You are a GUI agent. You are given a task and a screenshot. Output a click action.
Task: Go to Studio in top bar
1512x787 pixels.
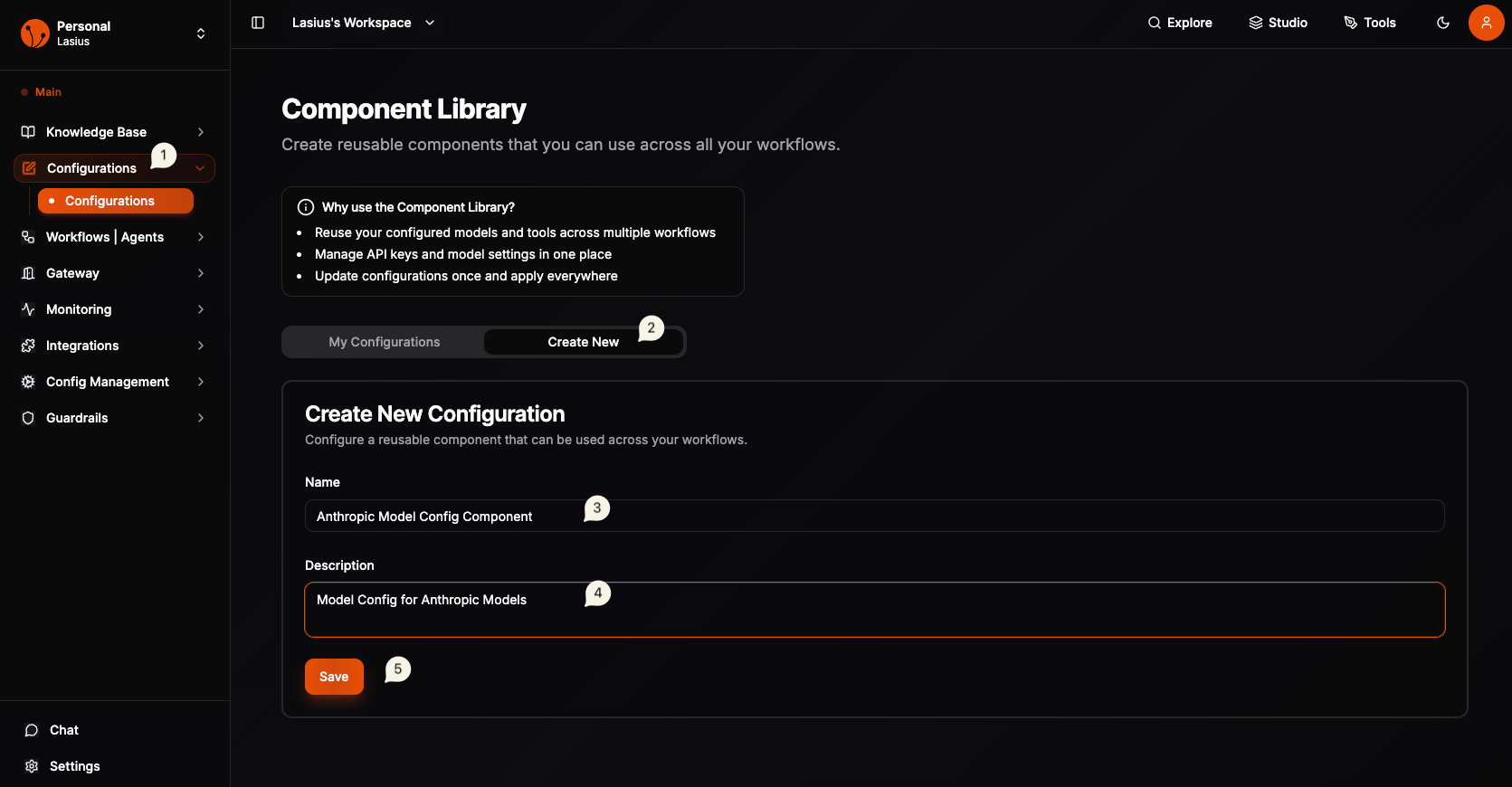tap(1279, 23)
